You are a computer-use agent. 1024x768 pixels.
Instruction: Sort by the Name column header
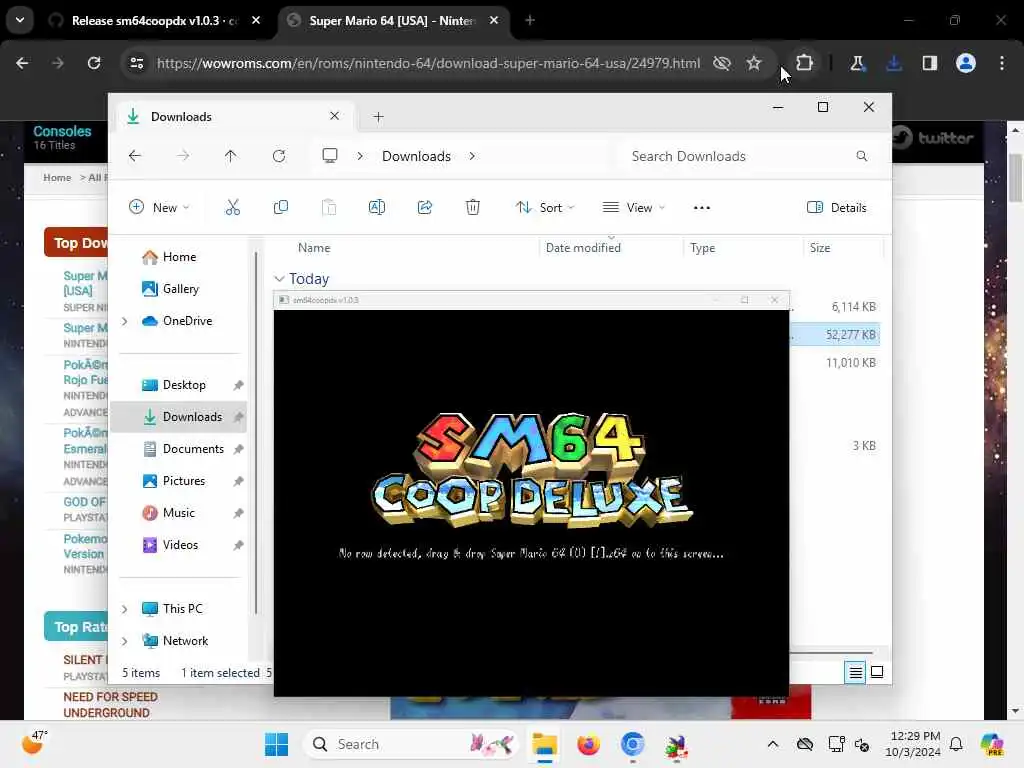[x=314, y=248]
